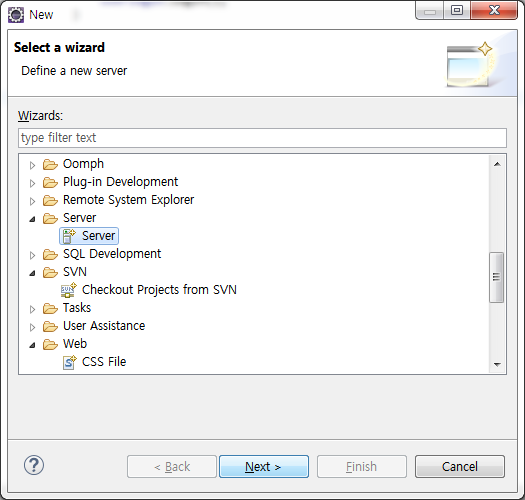Screen dimensions: 525x500
Task: Click the Checkout Projects from SVN icon
Action: pyautogui.click(x=69, y=290)
